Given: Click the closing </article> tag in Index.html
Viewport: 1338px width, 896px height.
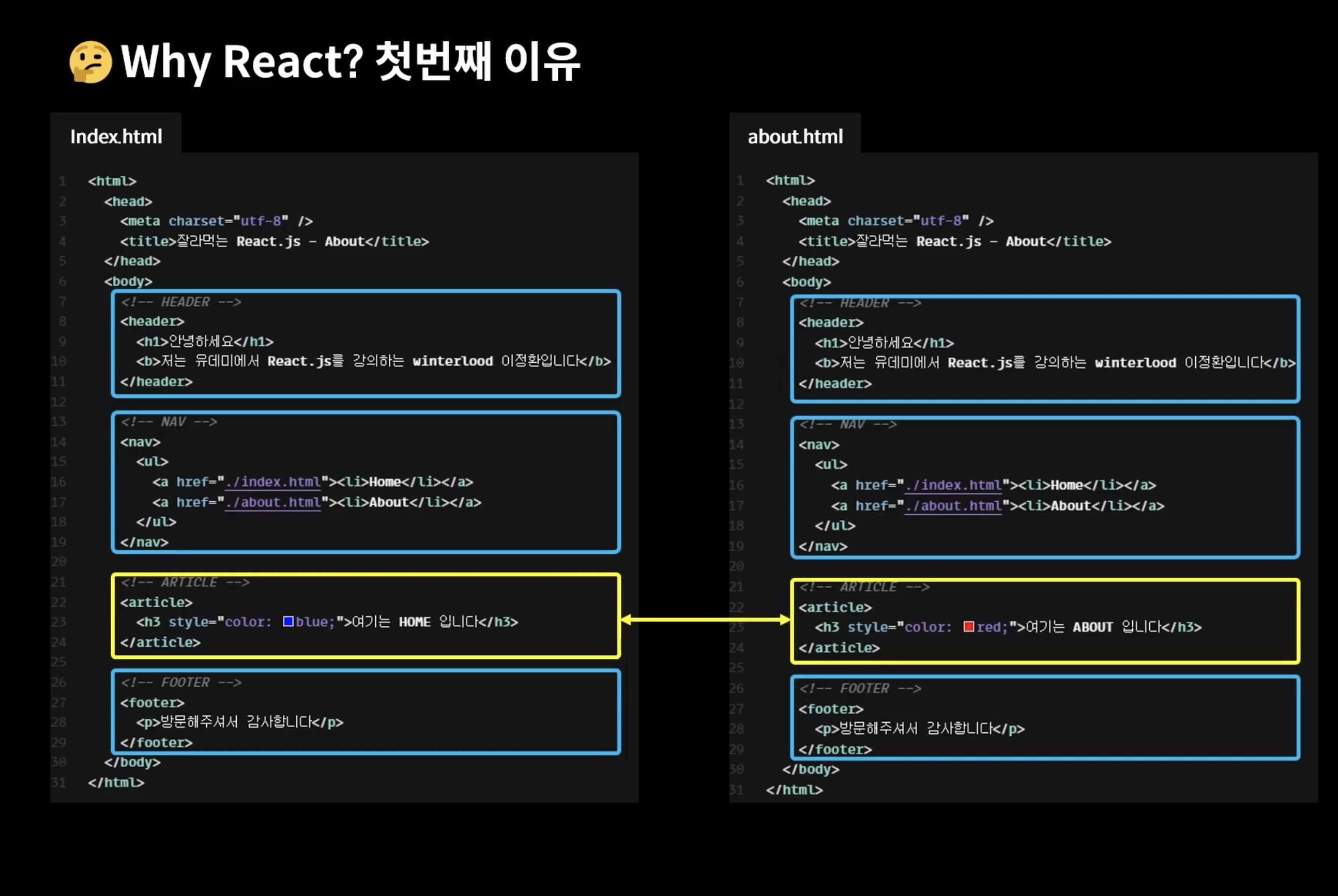Looking at the screenshot, I should 160,642.
